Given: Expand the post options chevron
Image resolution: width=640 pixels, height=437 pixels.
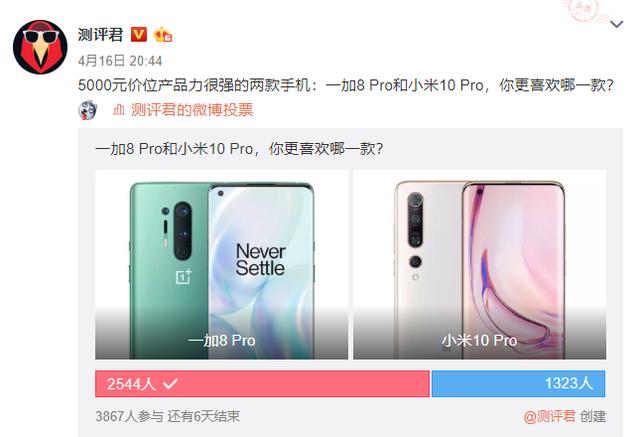Looking at the screenshot, I should tap(616, 24).
